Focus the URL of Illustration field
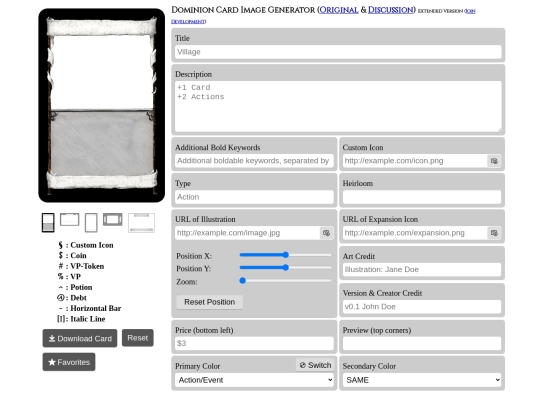The width and height of the screenshot is (540, 405). (x=248, y=233)
